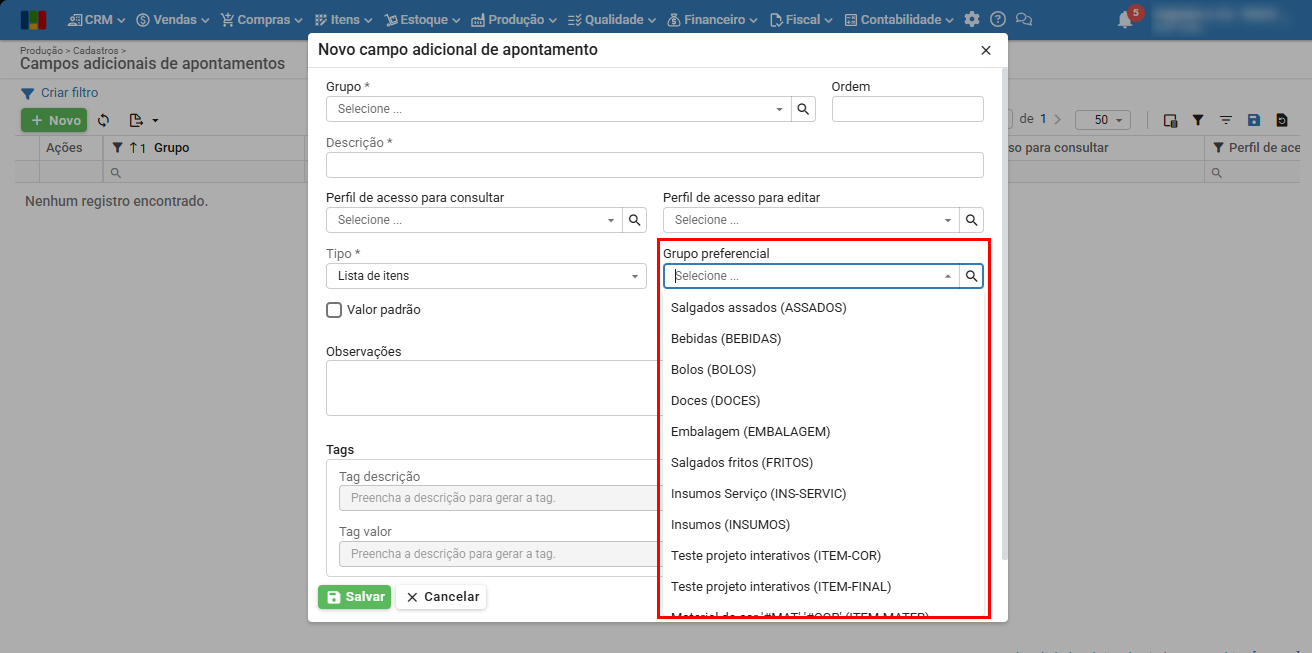Open the settings gear icon

pos(972,20)
